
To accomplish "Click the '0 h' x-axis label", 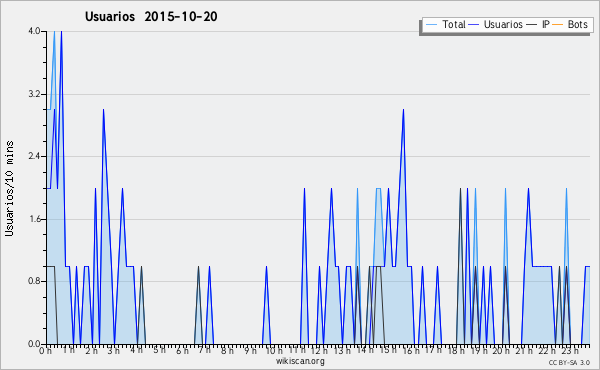I will click(46, 350).
